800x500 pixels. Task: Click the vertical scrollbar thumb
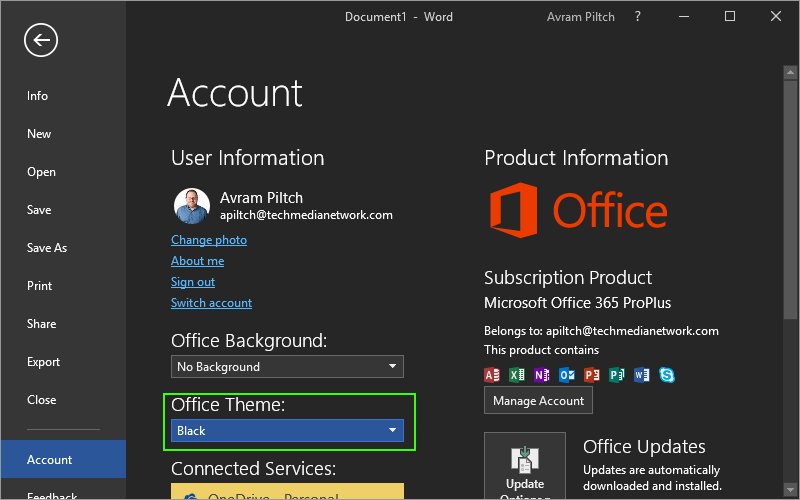[790, 200]
